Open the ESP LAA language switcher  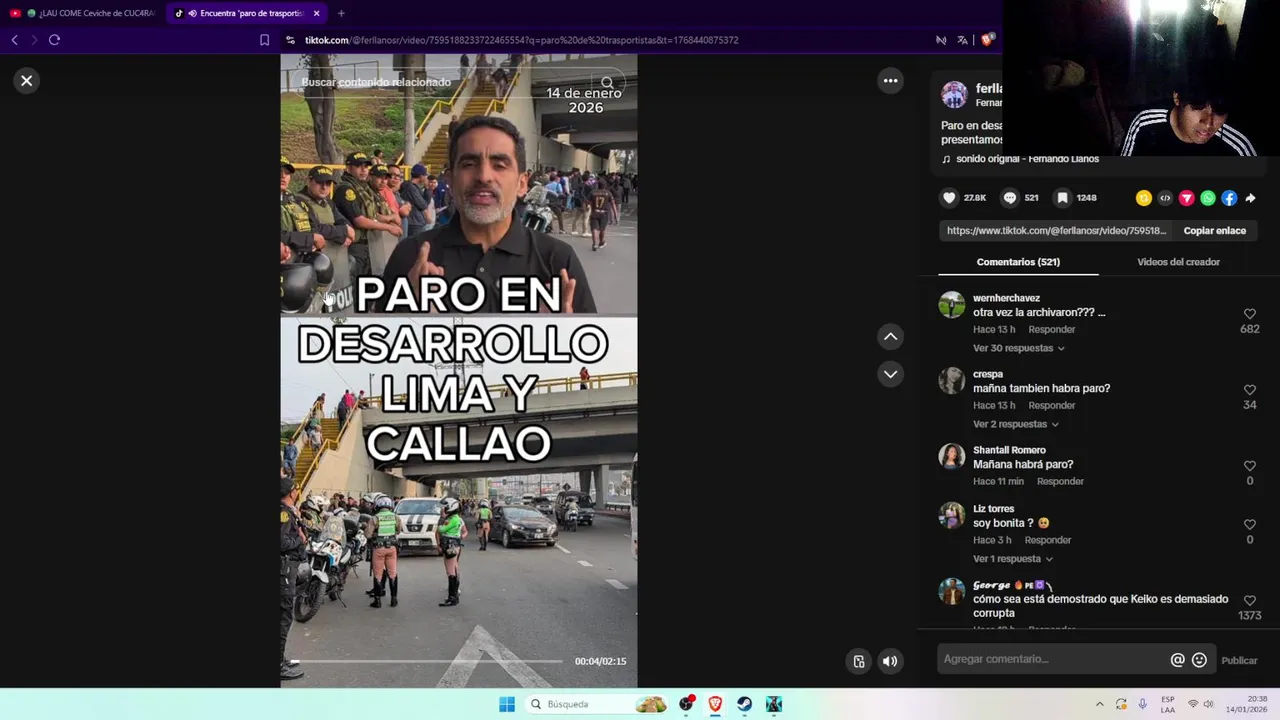(1167, 704)
